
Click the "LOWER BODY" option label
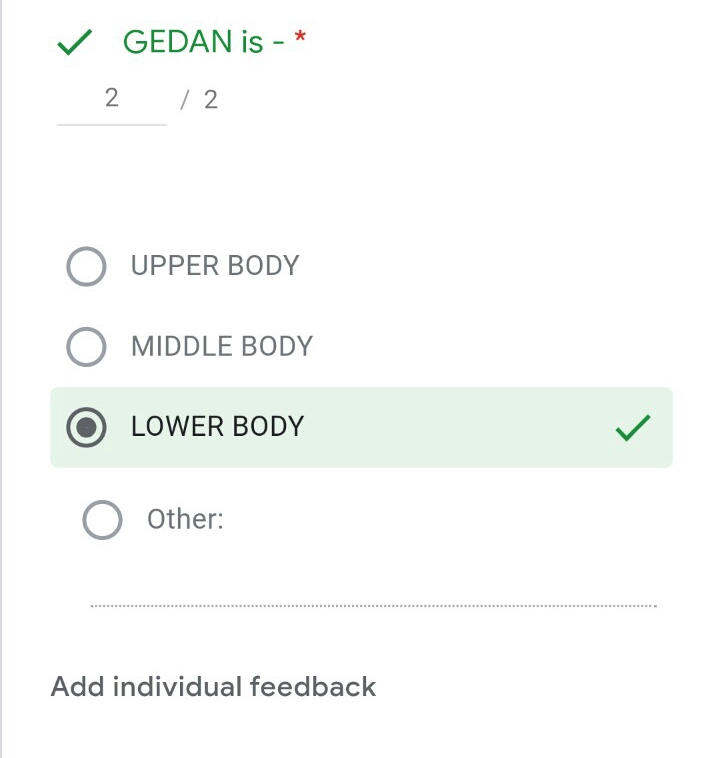pyautogui.click(x=217, y=427)
